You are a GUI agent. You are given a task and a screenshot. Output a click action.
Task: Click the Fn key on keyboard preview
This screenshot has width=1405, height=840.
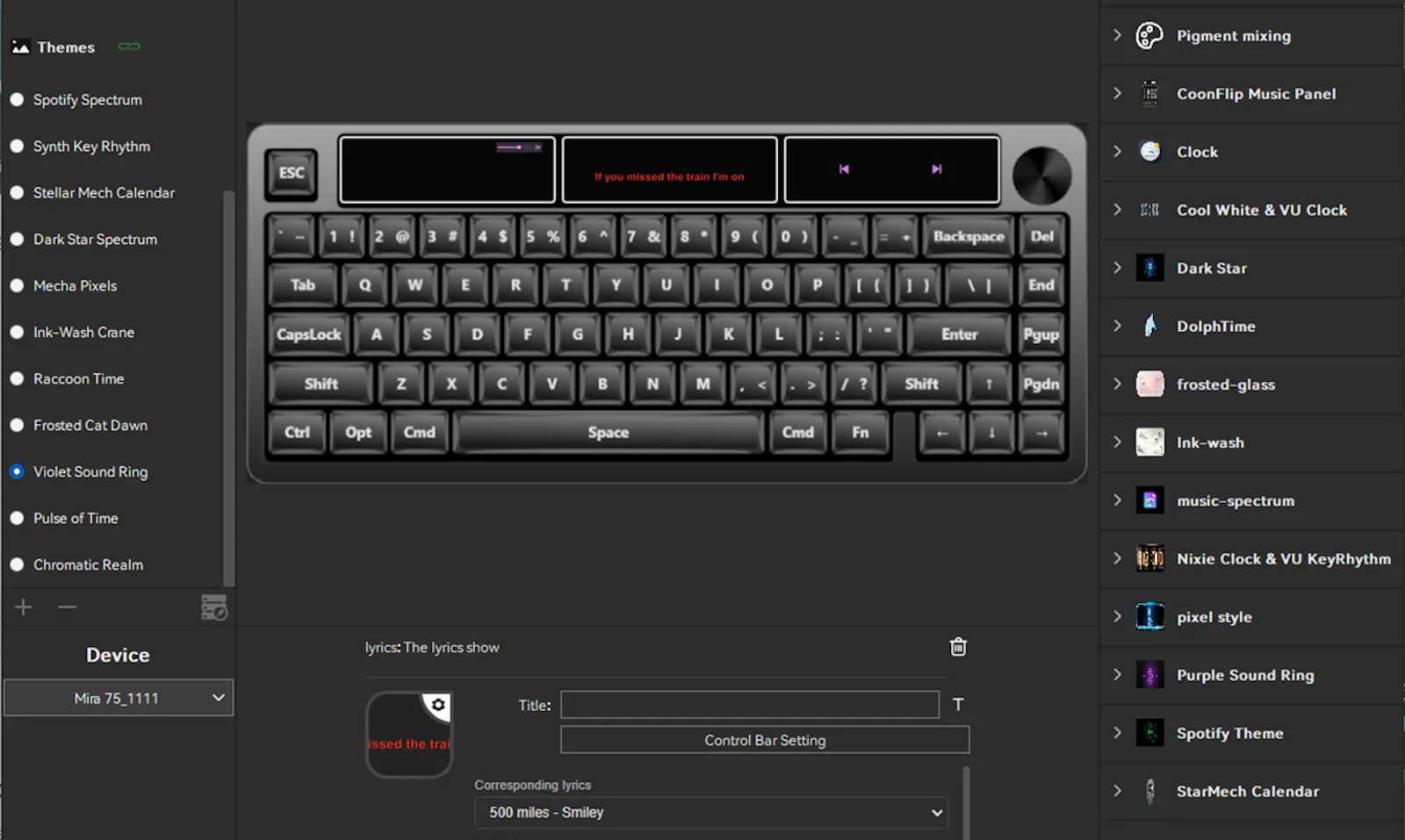point(861,433)
